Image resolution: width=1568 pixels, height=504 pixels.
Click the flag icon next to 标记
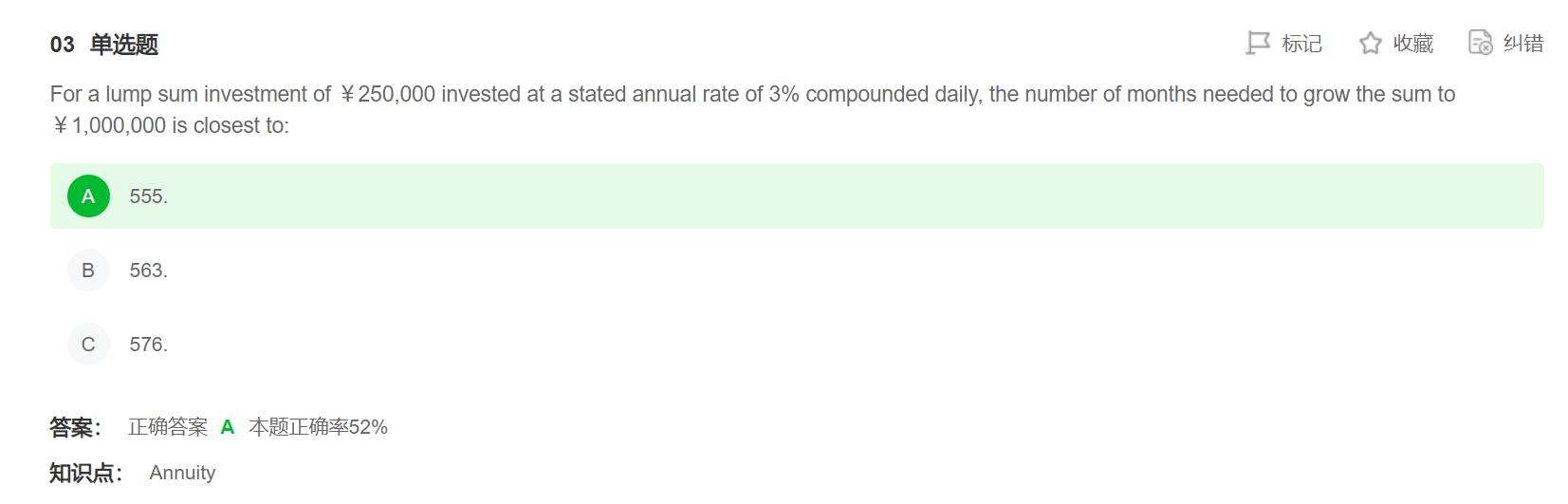pos(1257,43)
